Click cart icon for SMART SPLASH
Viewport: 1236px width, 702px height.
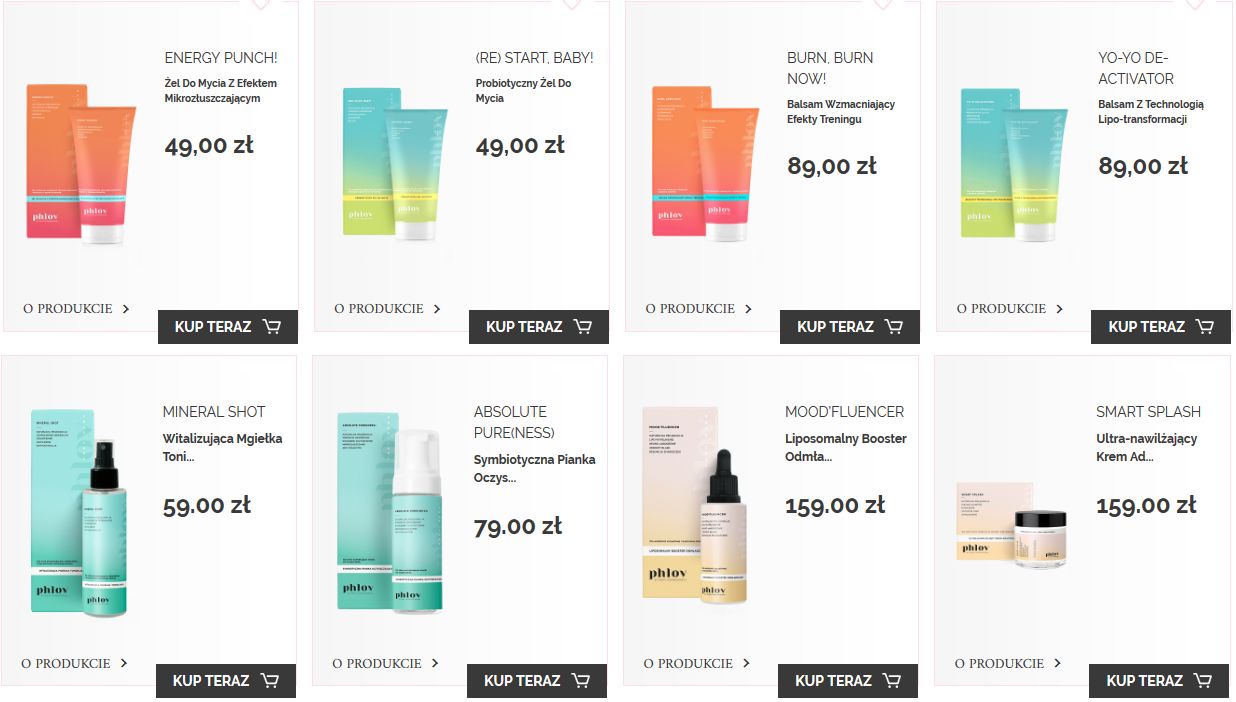tap(1202, 680)
